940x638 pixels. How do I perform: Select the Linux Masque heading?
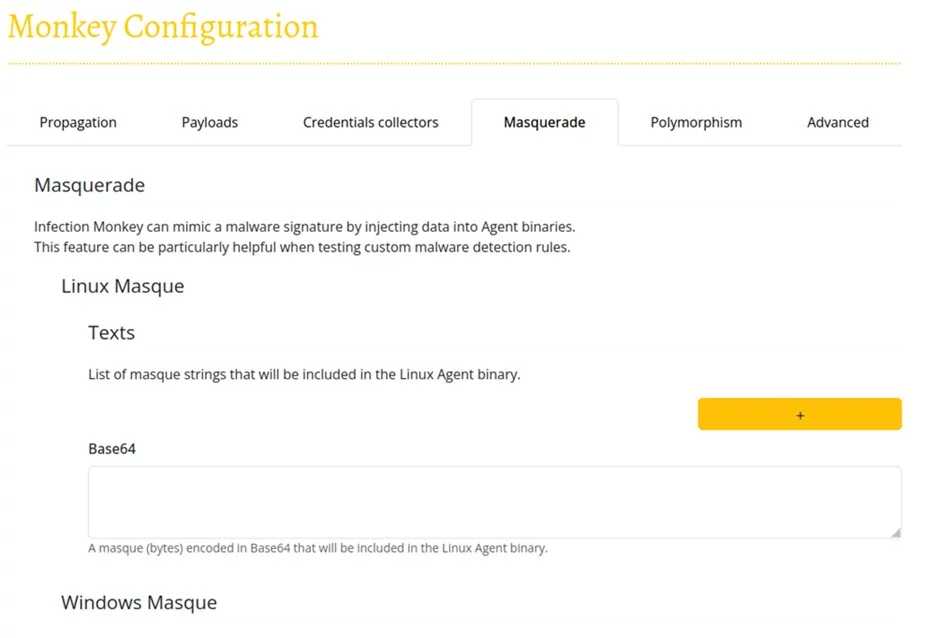(122, 286)
